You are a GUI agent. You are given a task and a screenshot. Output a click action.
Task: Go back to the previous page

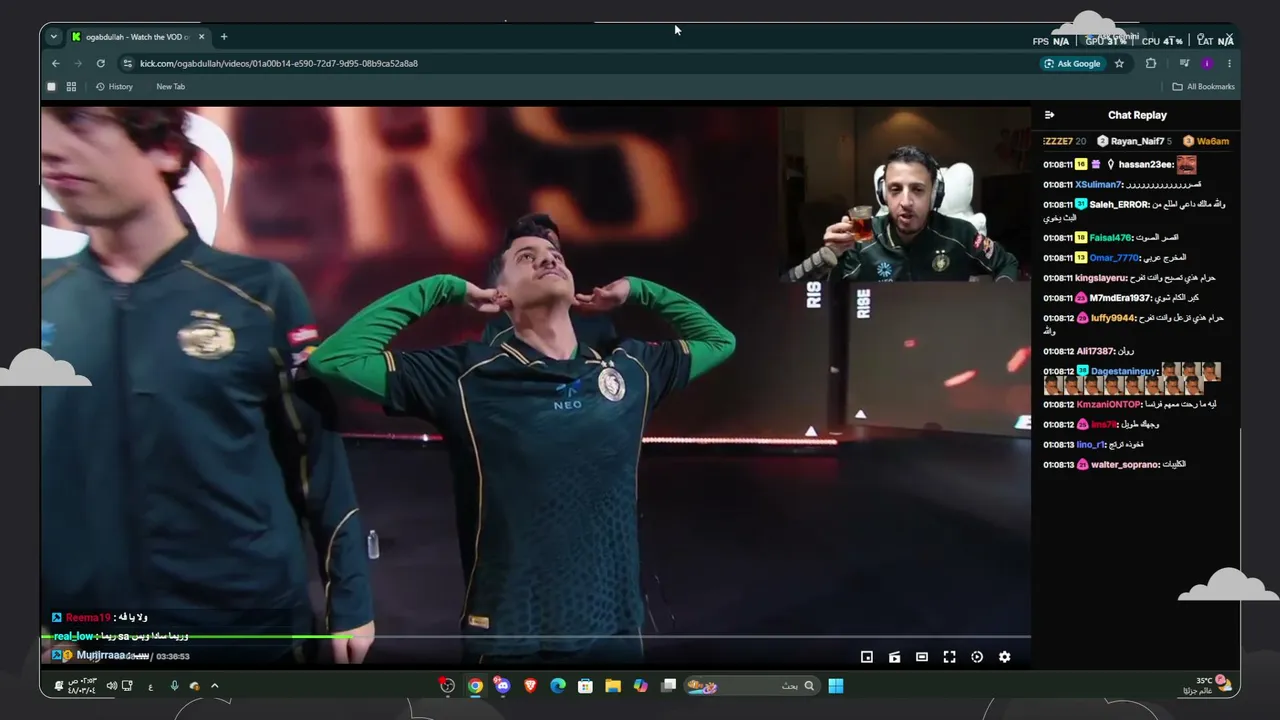point(56,64)
